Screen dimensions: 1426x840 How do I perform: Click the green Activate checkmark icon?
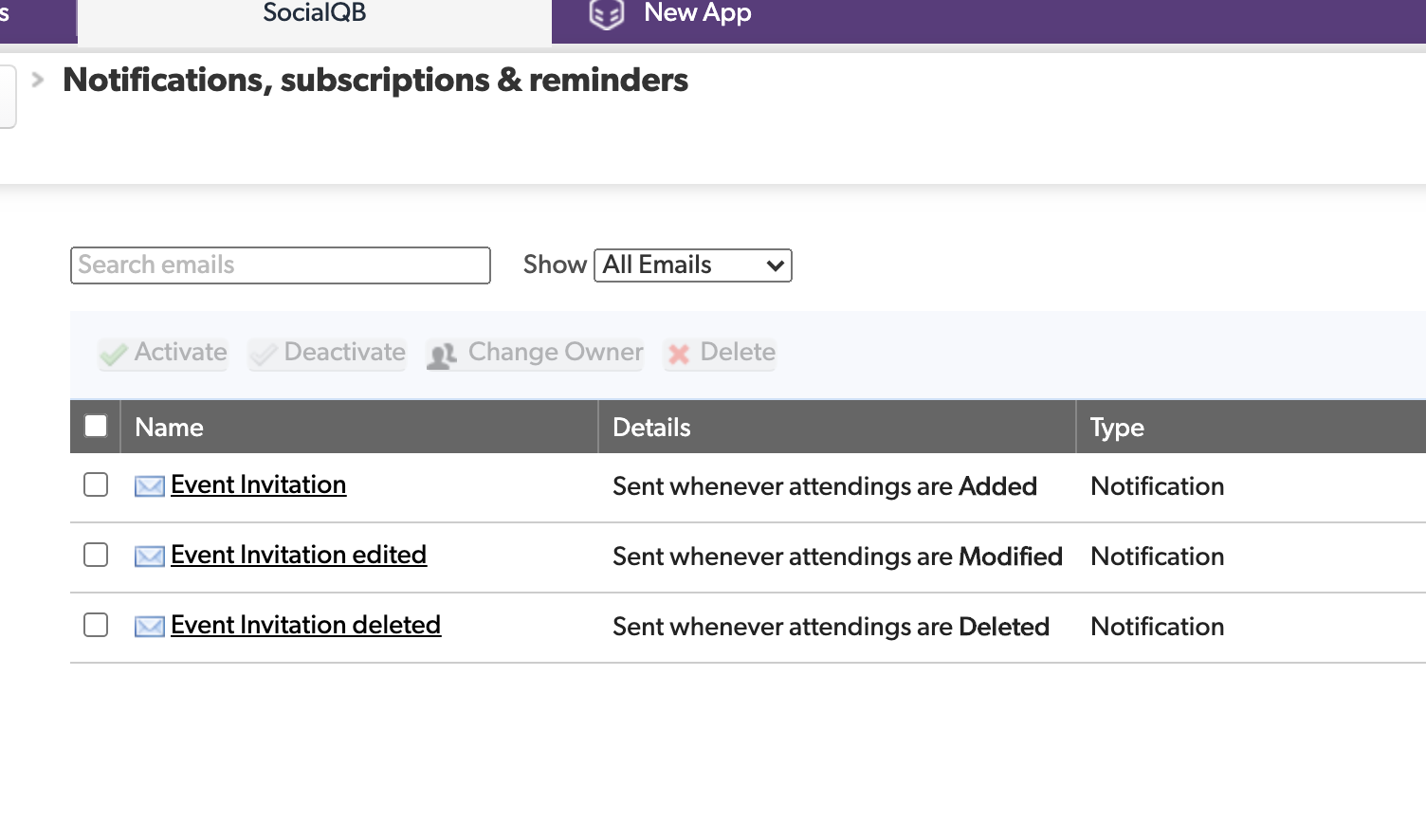[x=114, y=355]
